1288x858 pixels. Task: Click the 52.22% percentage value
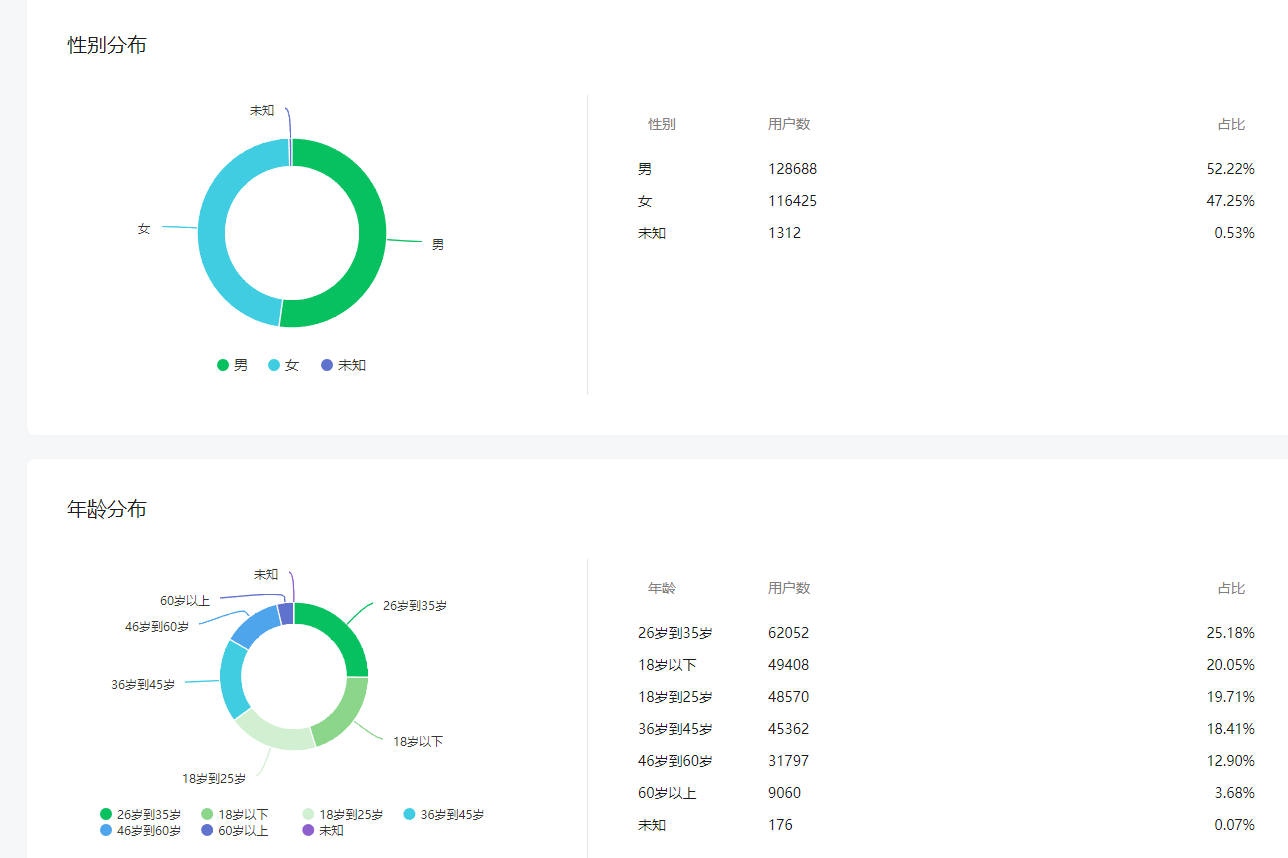coord(1231,169)
